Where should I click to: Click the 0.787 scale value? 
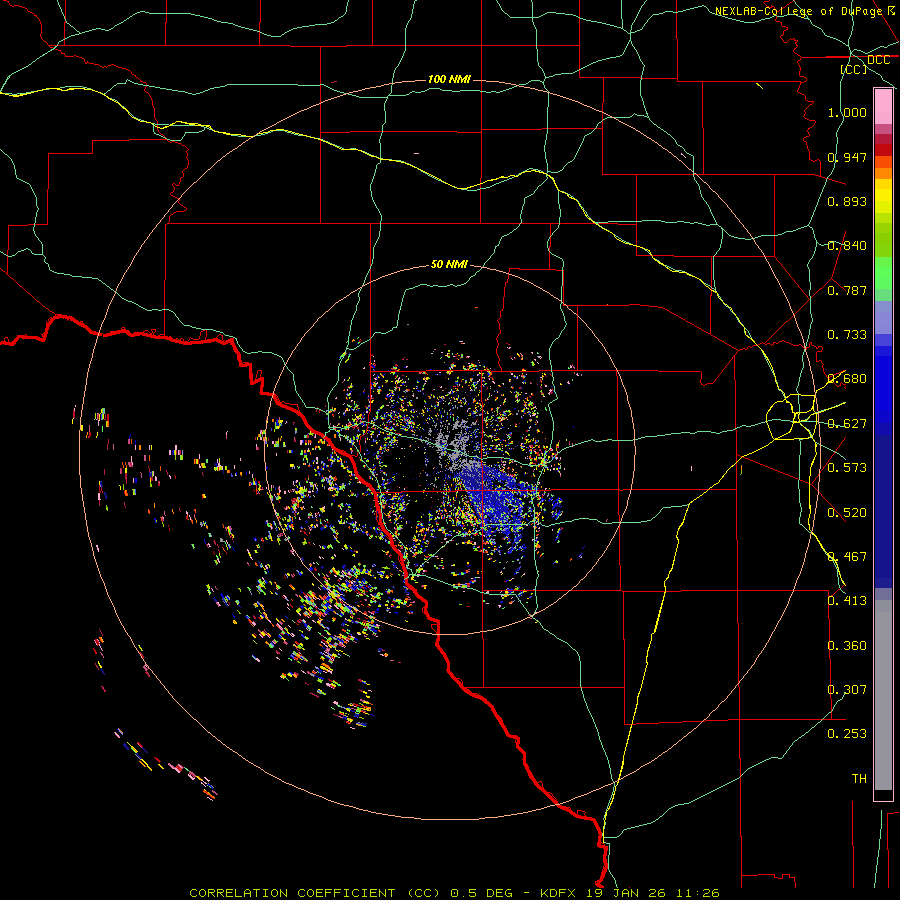(847, 290)
